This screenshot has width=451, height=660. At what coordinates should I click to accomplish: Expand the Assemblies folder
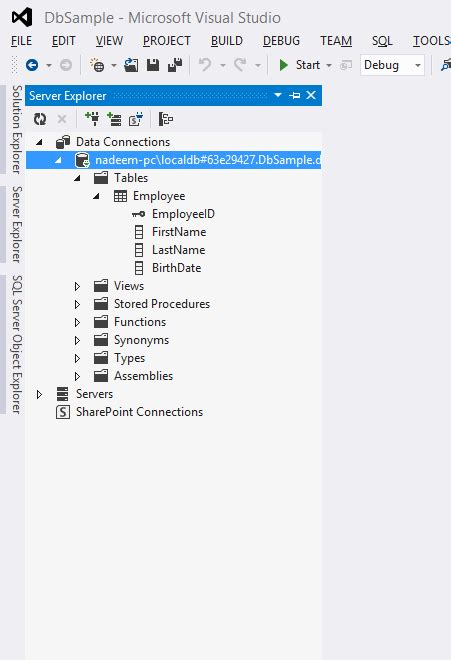tap(77, 376)
